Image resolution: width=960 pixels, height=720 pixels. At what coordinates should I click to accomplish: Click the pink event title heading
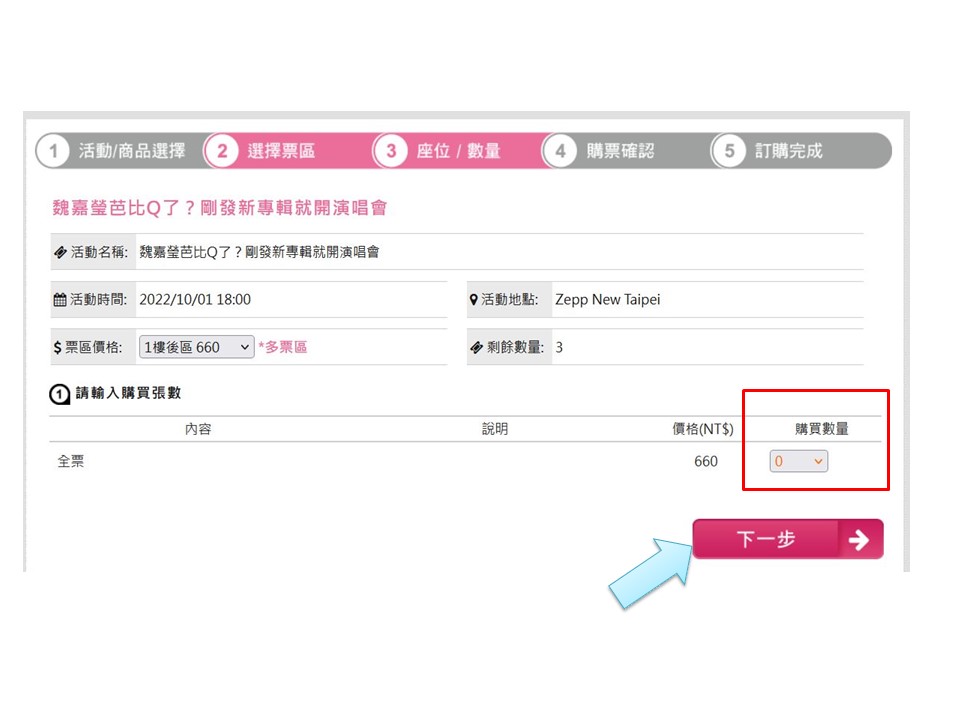pos(219,208)
